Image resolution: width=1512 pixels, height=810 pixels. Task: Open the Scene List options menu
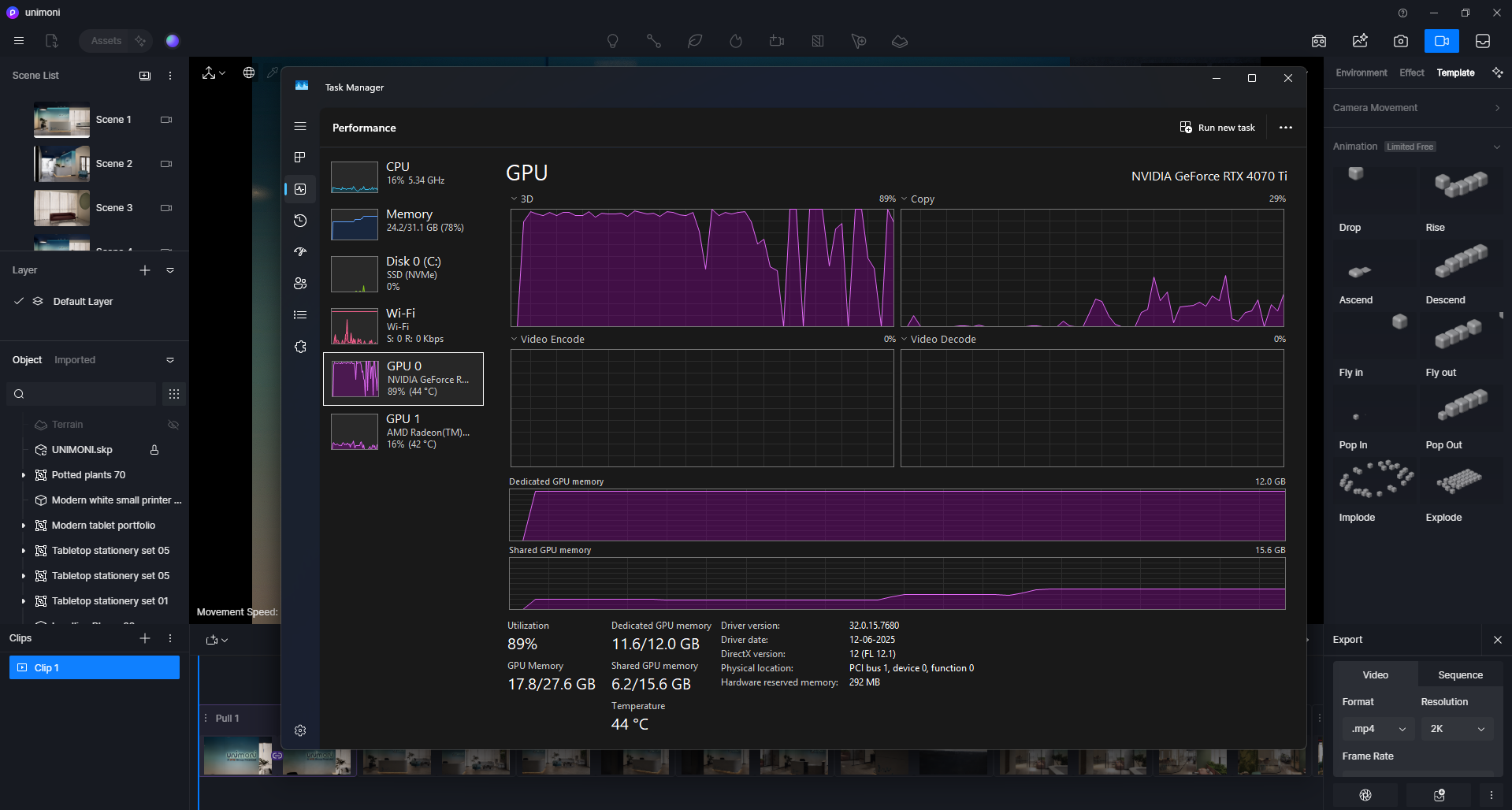(170, 76)
